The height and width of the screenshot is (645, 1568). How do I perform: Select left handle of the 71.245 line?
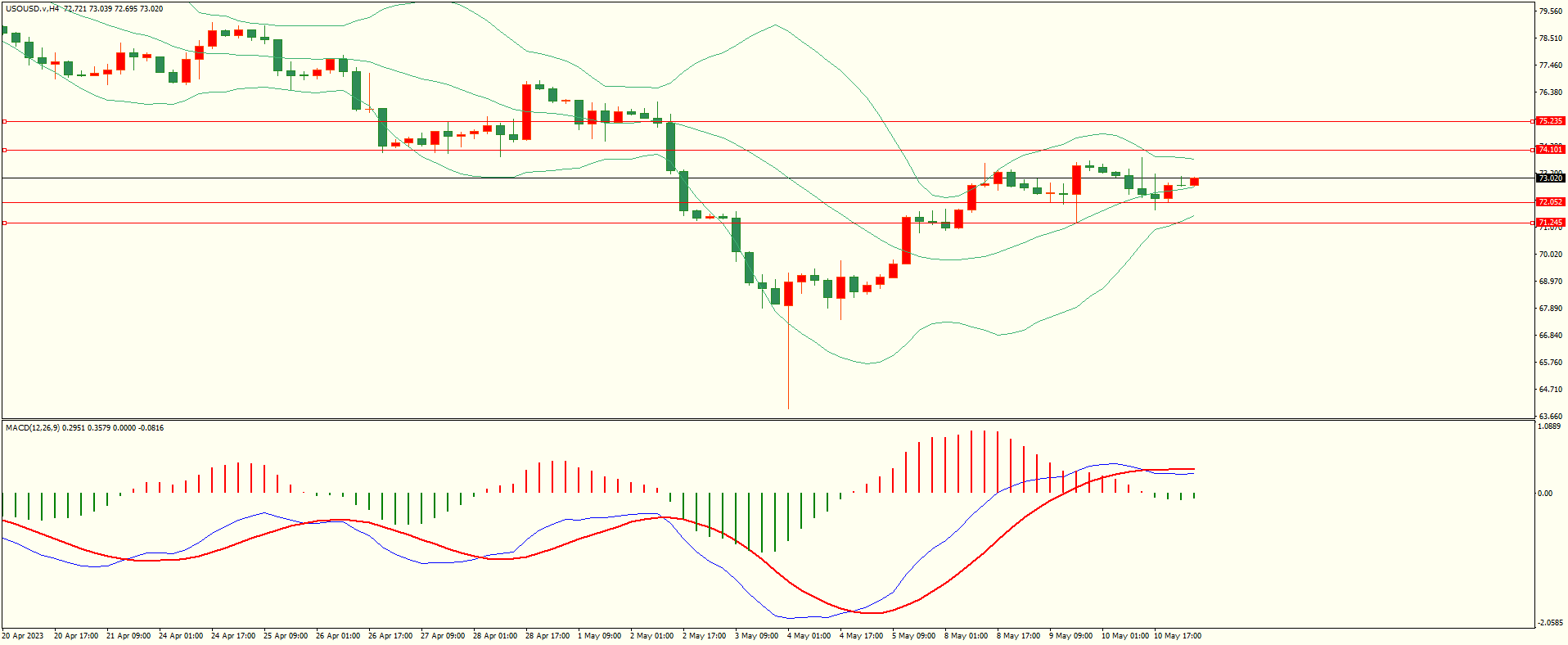[x=5, y=223]
